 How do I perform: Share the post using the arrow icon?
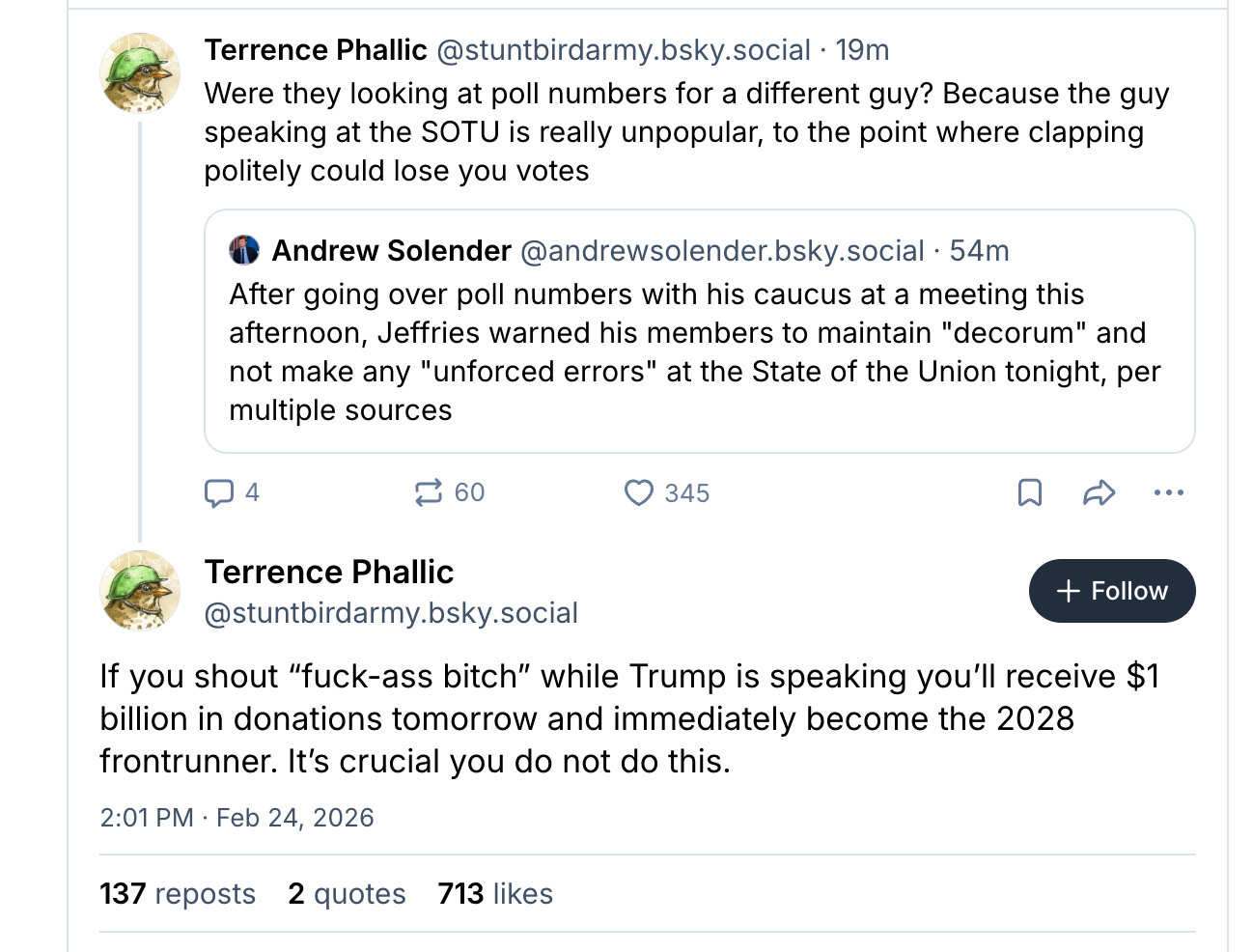(1099, 492)
